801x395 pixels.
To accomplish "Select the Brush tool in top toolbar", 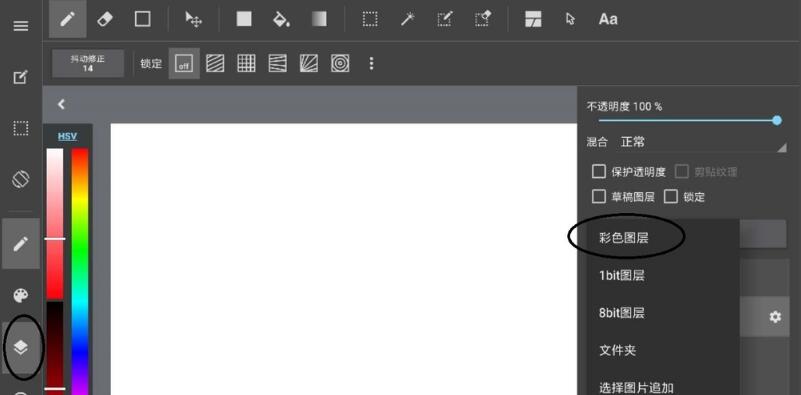I will 67,19.
